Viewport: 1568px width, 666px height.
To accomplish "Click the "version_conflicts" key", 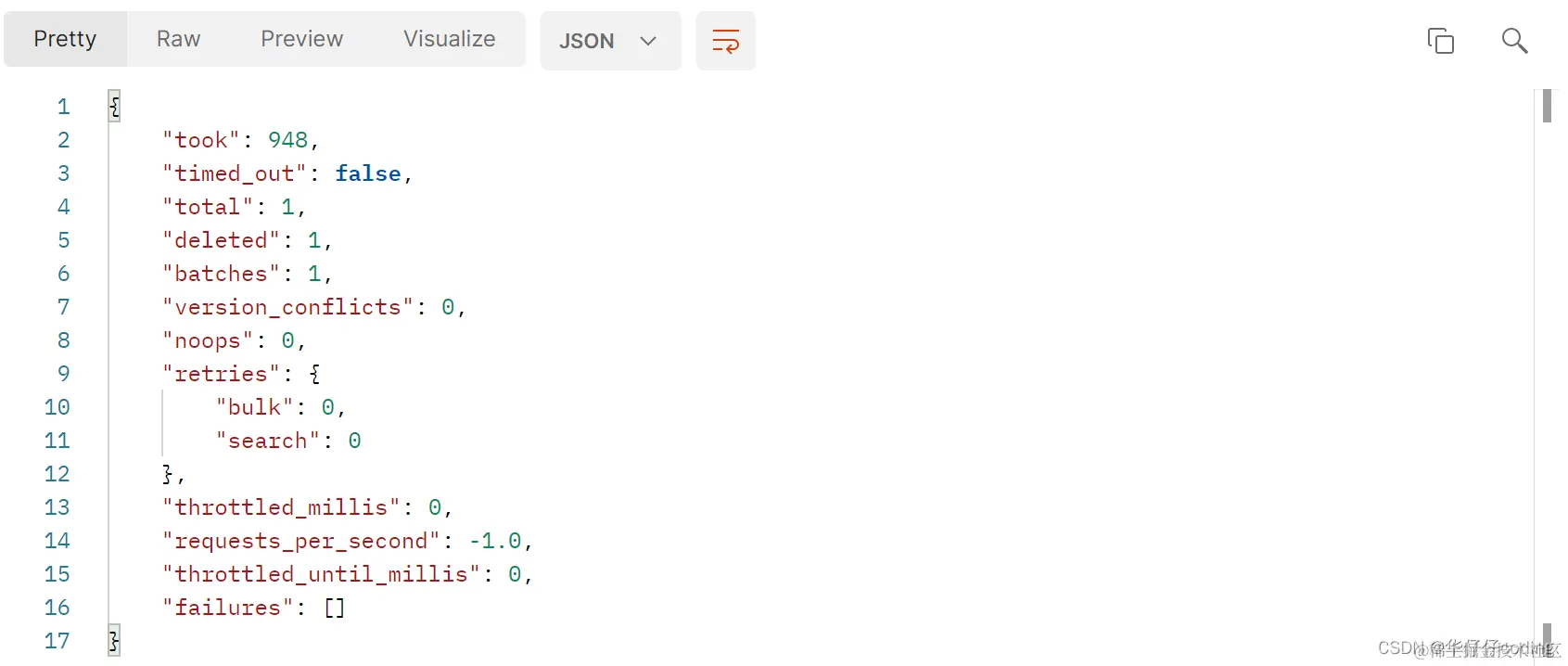I will pyautogui.click(x=288, y=307).
